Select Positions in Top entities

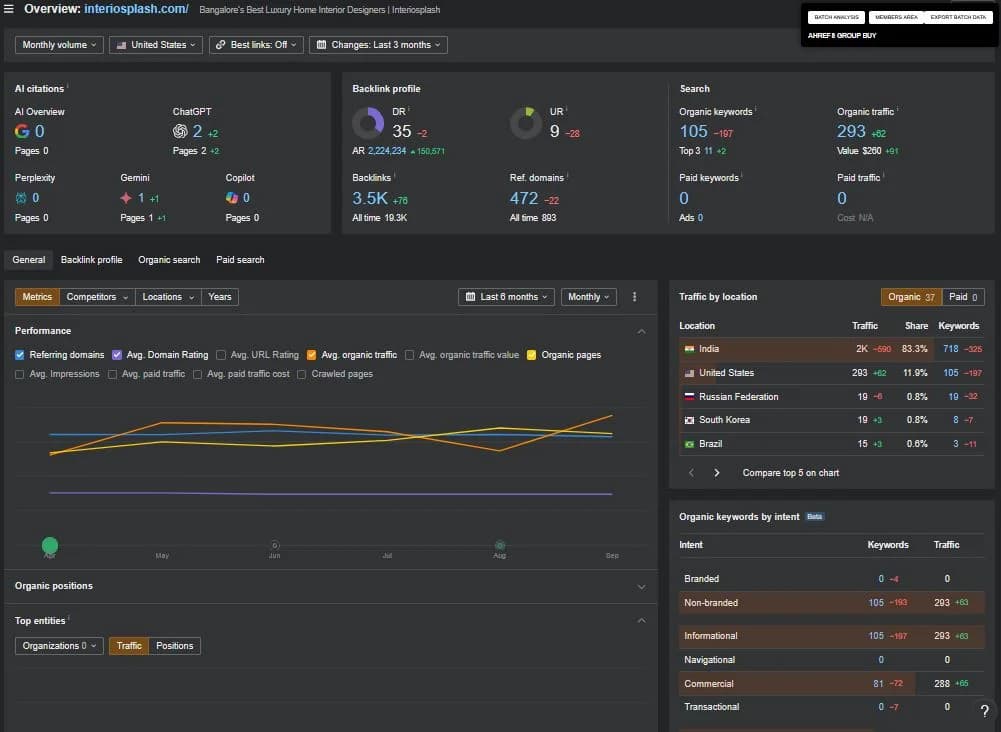tap(174, 646)
